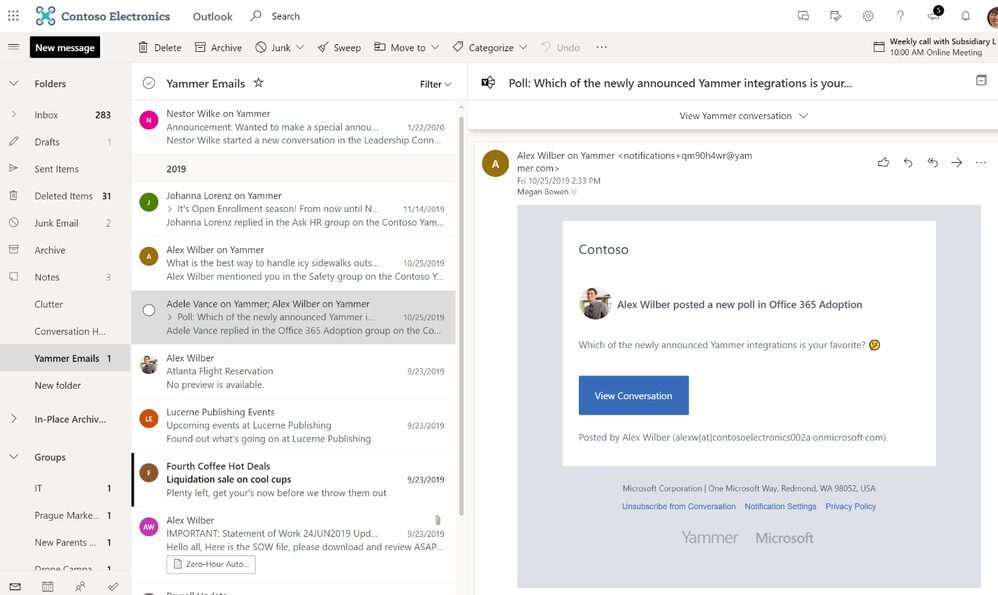
Task: Switch to To Do tasks module
Action: coord(113,586)
